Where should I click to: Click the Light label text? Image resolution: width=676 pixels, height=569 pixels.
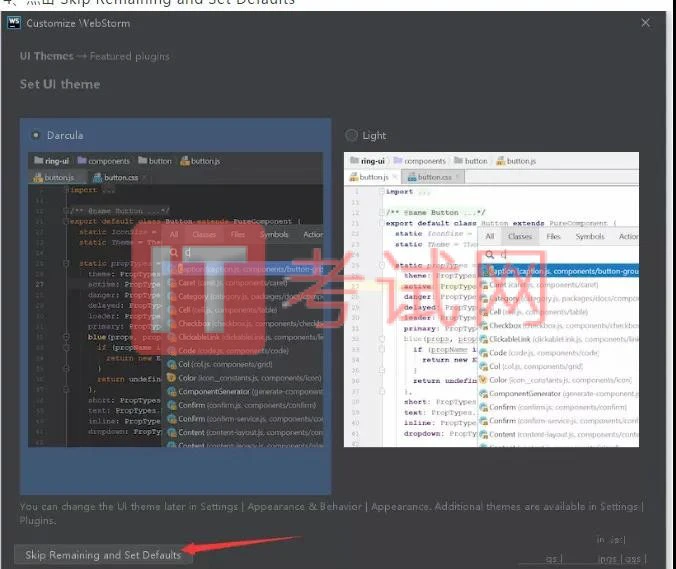point(374,136)
